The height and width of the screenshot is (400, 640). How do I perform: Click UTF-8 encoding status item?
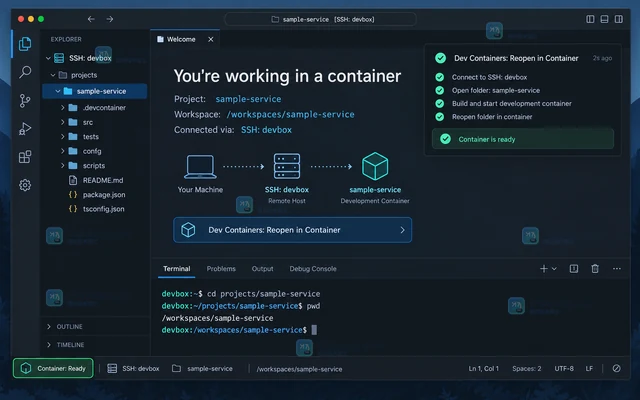pyautogui.click(x=564, y=369)
